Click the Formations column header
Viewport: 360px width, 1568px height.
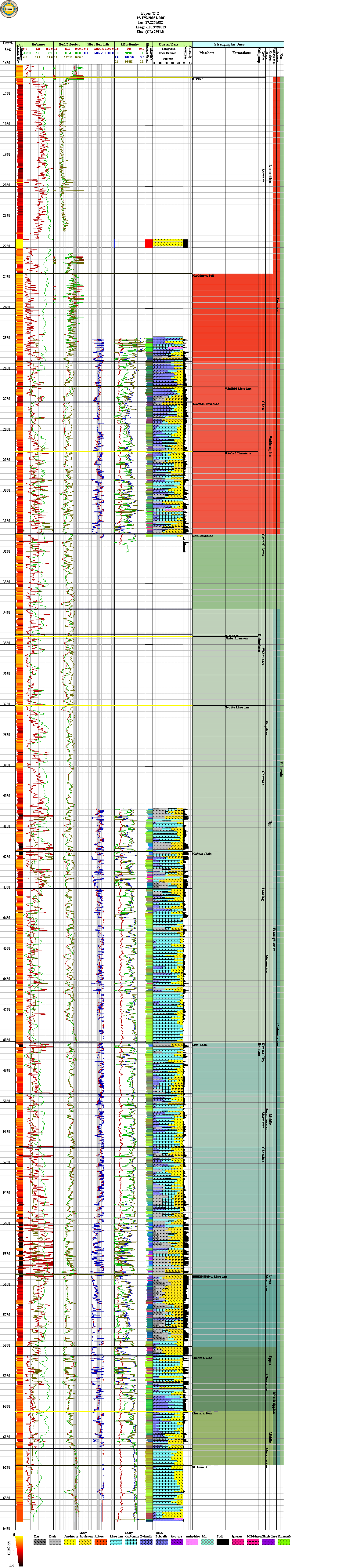(241, 53)
